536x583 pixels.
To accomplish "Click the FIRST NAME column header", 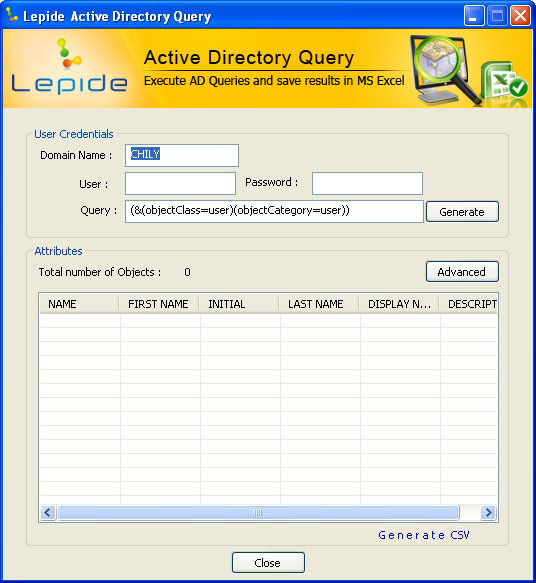I will (x=159, y=304).
